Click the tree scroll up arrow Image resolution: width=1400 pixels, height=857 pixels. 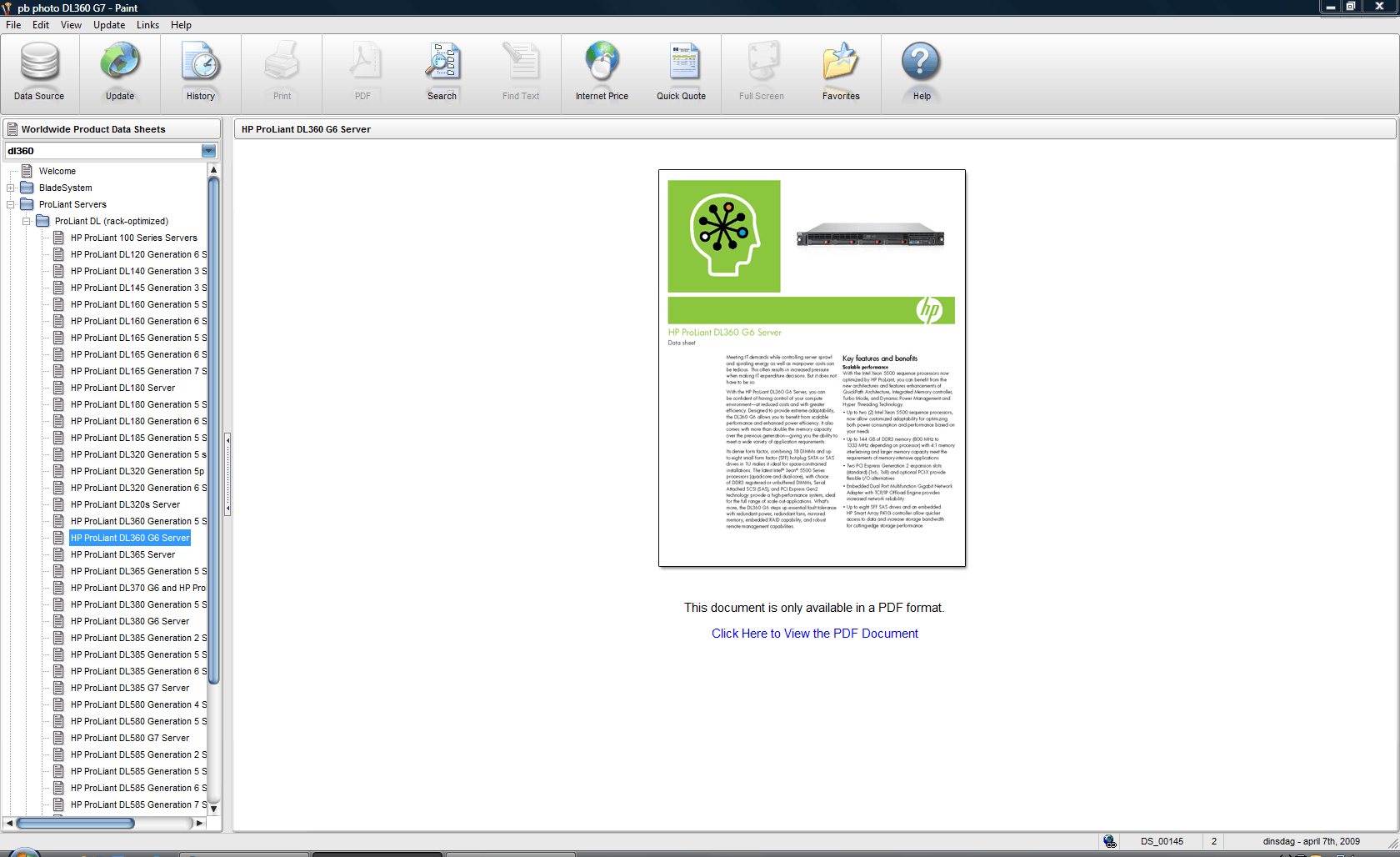click(x=214, y=169)
